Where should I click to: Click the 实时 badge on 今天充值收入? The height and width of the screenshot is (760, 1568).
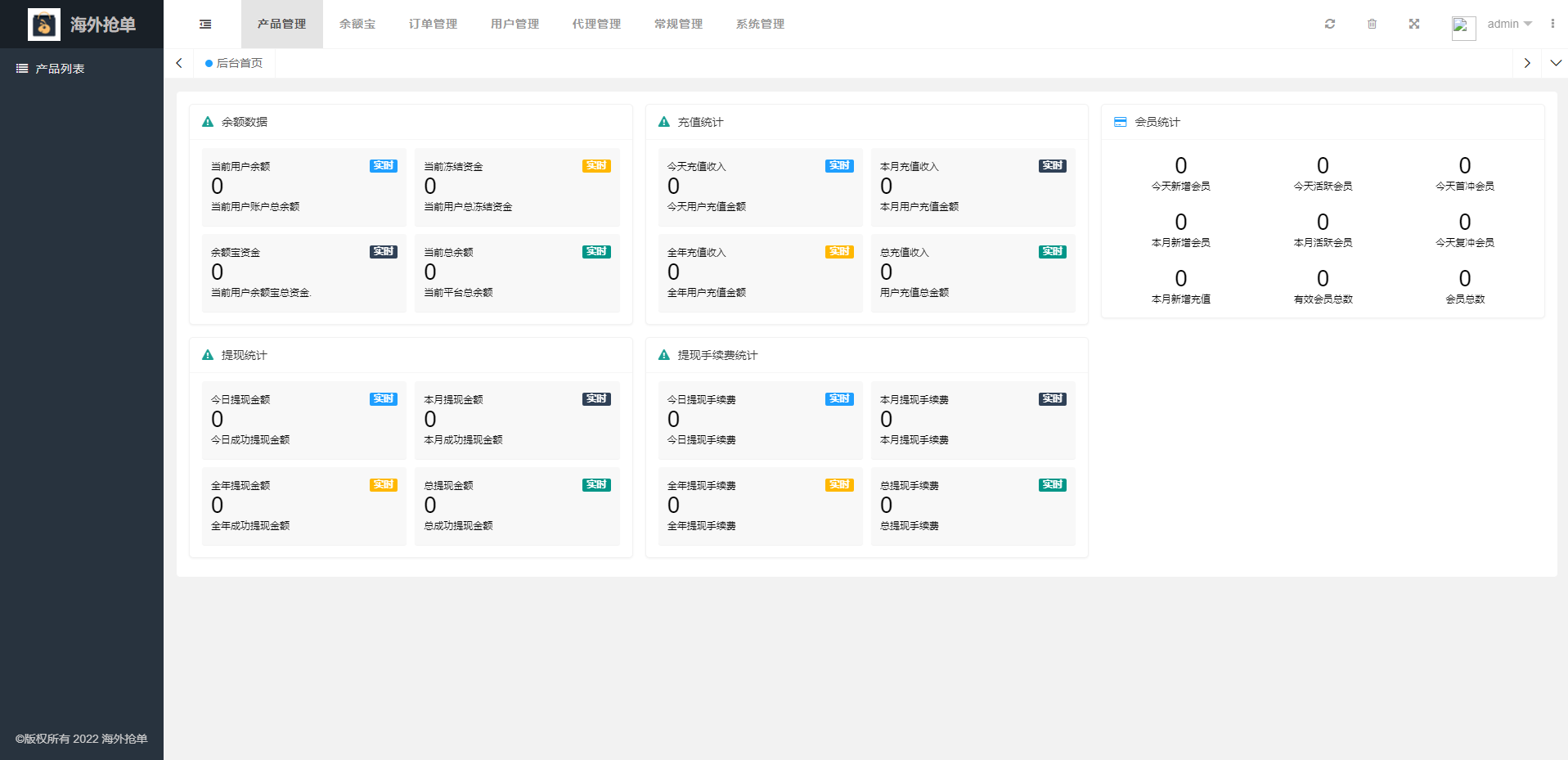pyautogui.click(x=838, y=165)
